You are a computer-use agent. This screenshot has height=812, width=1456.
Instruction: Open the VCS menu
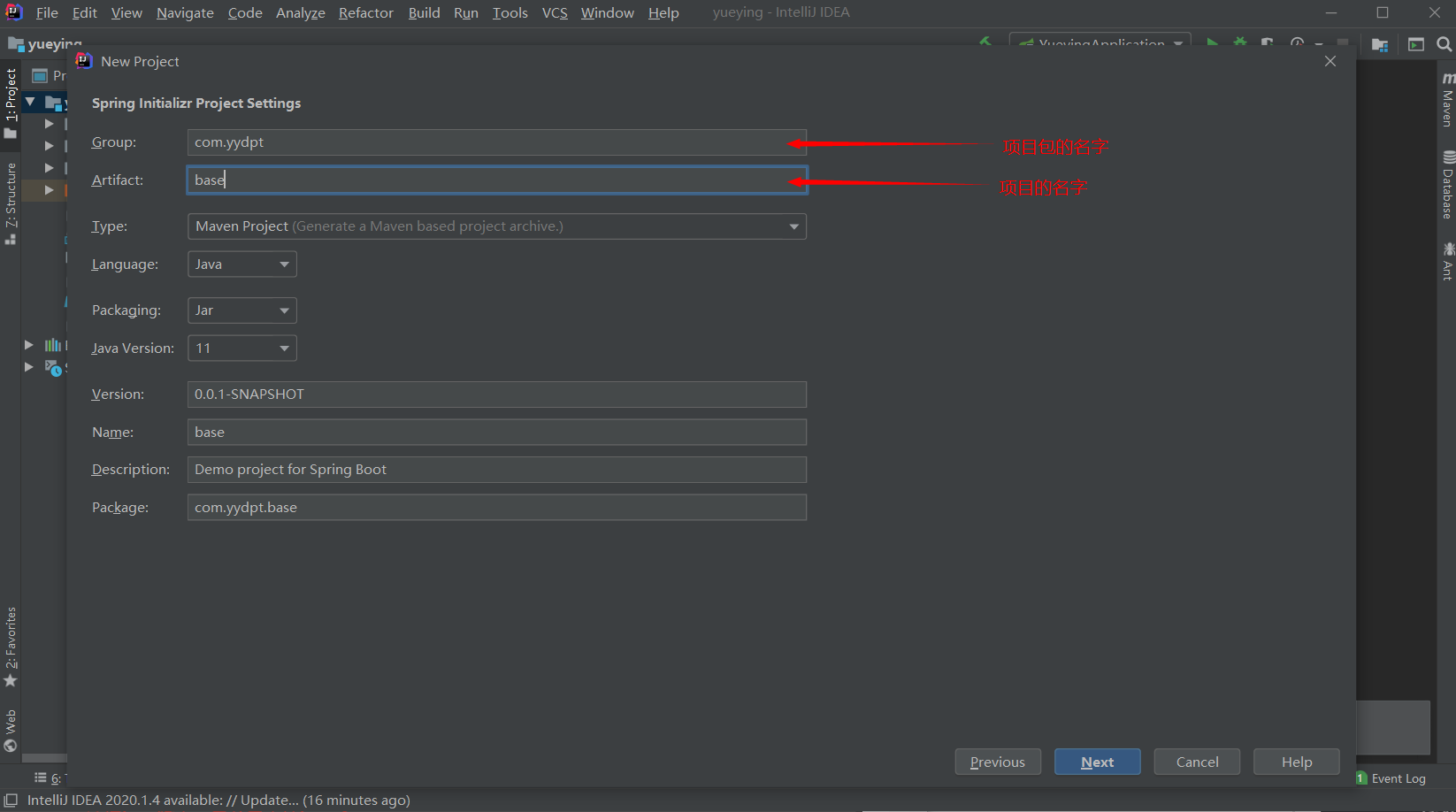click(x=555, y=12)
